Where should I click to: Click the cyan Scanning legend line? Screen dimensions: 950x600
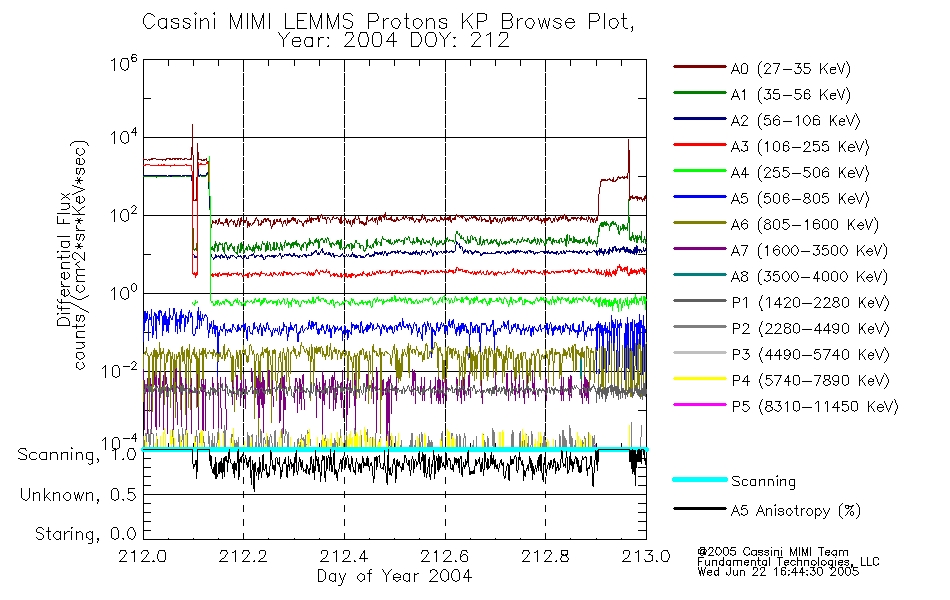700,479
